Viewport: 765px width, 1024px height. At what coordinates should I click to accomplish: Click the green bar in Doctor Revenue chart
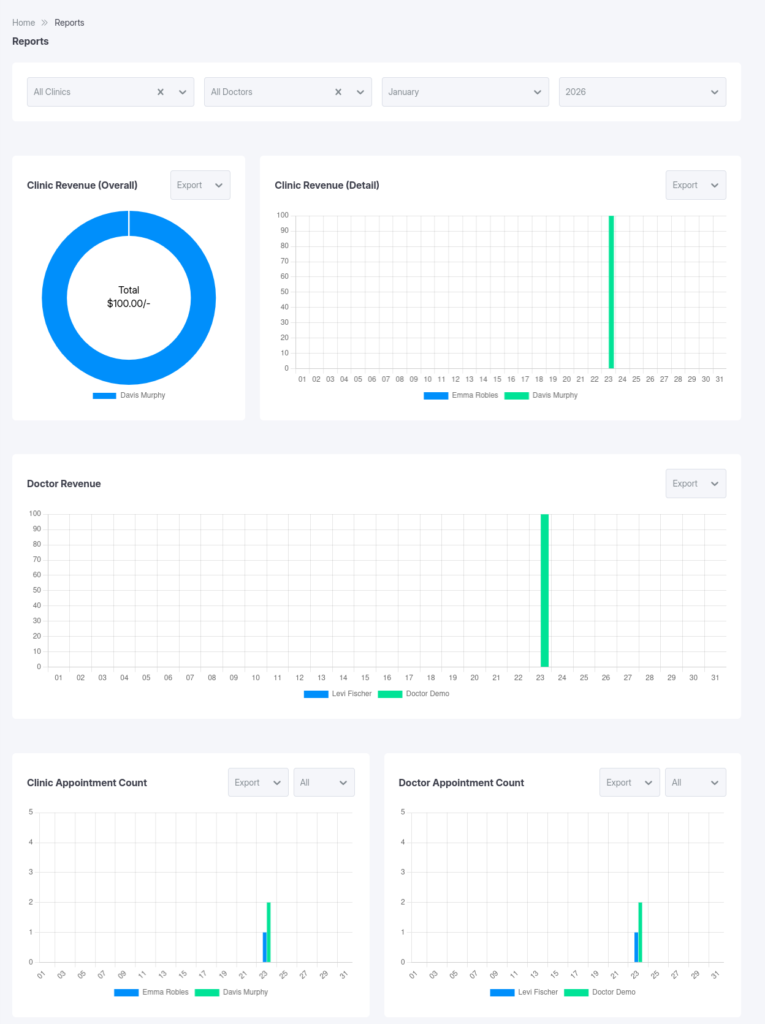coord(545,590)
